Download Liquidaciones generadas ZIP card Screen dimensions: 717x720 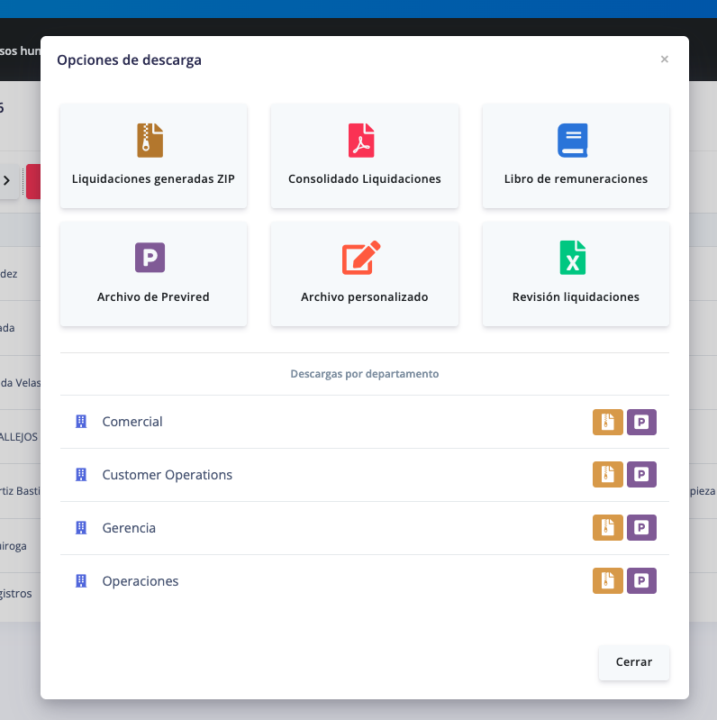[153, 156]
